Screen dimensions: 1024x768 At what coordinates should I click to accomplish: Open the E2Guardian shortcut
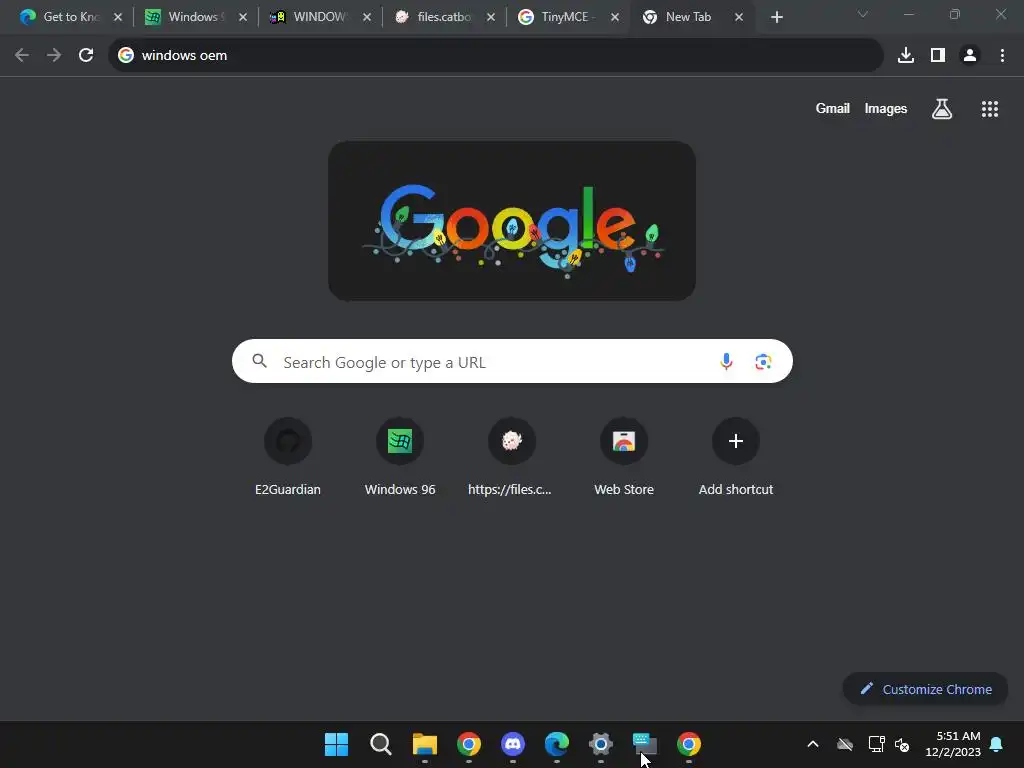(x=288, y=457)
